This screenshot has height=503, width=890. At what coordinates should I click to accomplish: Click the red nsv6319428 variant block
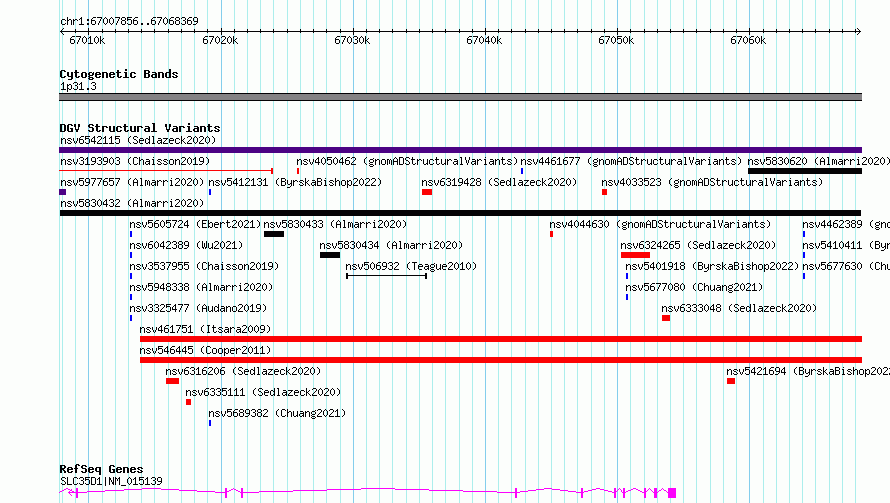427,192
